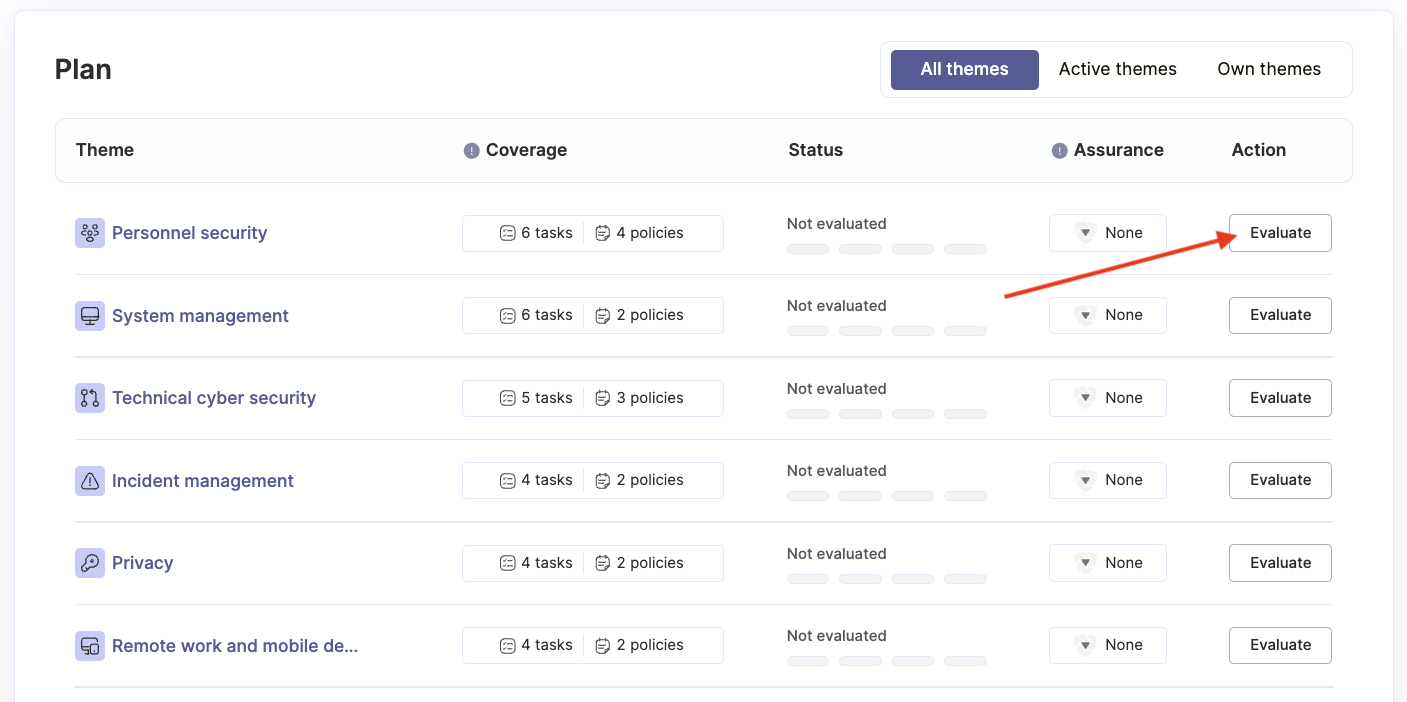Click '6 tasks' in Personnel security row
1407x702 pixels.
pyautogui.click(x=547, y=233)
